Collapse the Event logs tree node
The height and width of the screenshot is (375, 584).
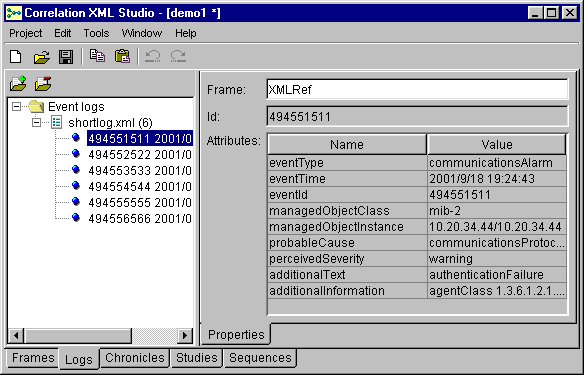pos(16,107)
